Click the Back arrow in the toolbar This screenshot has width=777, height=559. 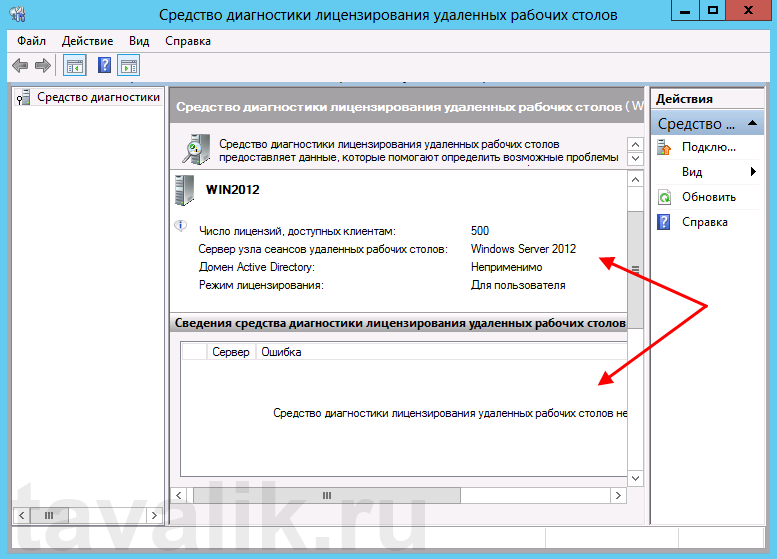[19, 66]
